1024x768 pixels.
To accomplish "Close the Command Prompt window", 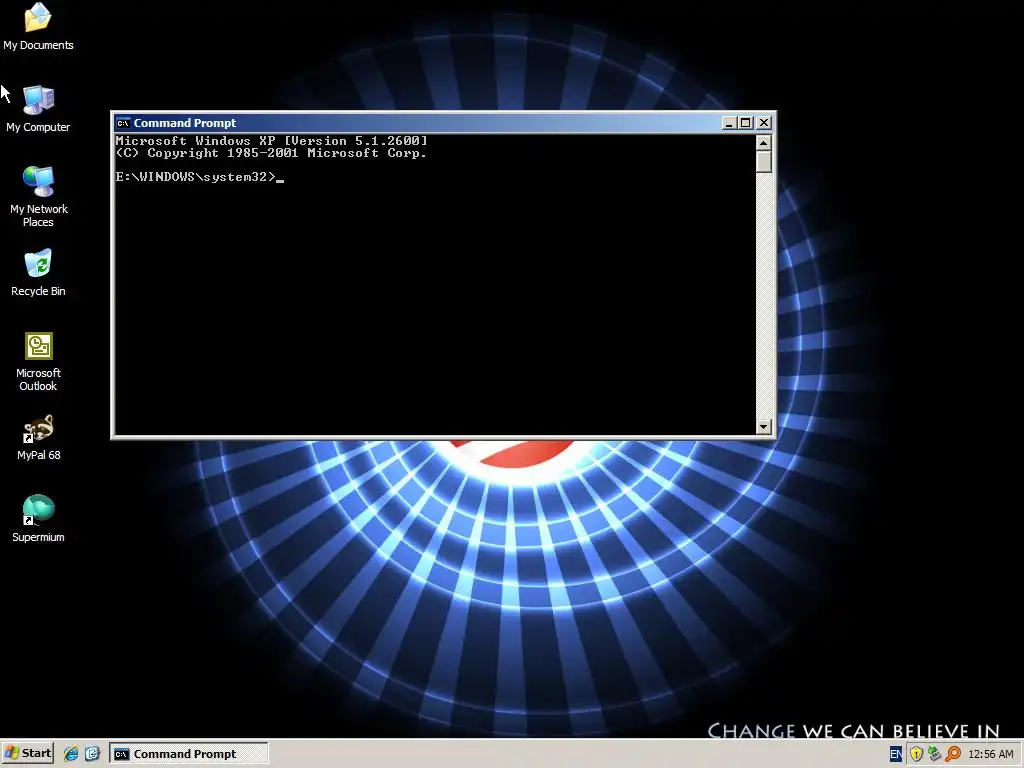I will 764,123.
